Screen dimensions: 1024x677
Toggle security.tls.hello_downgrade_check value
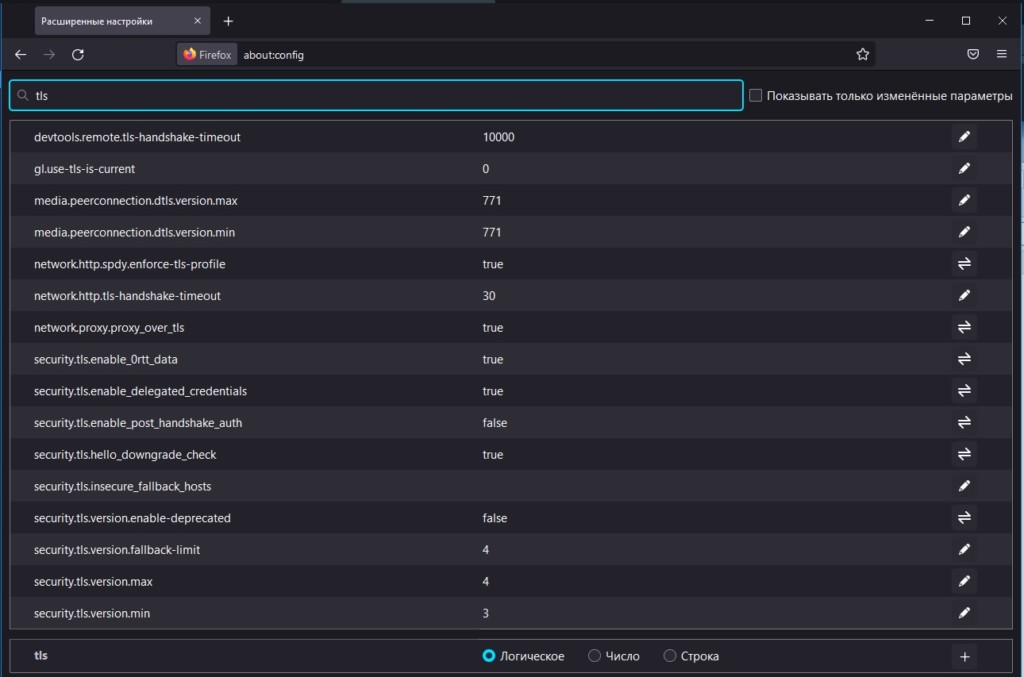pos(964,454)
